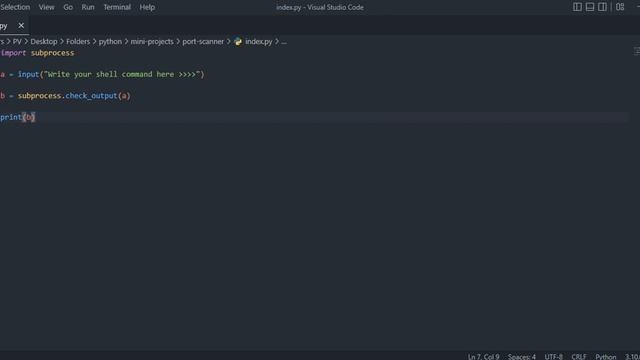The width and height of the screenshot is (640, 360).
Task: Click the Desktop breadcrumb folder
Action: (x=44, y=42)
